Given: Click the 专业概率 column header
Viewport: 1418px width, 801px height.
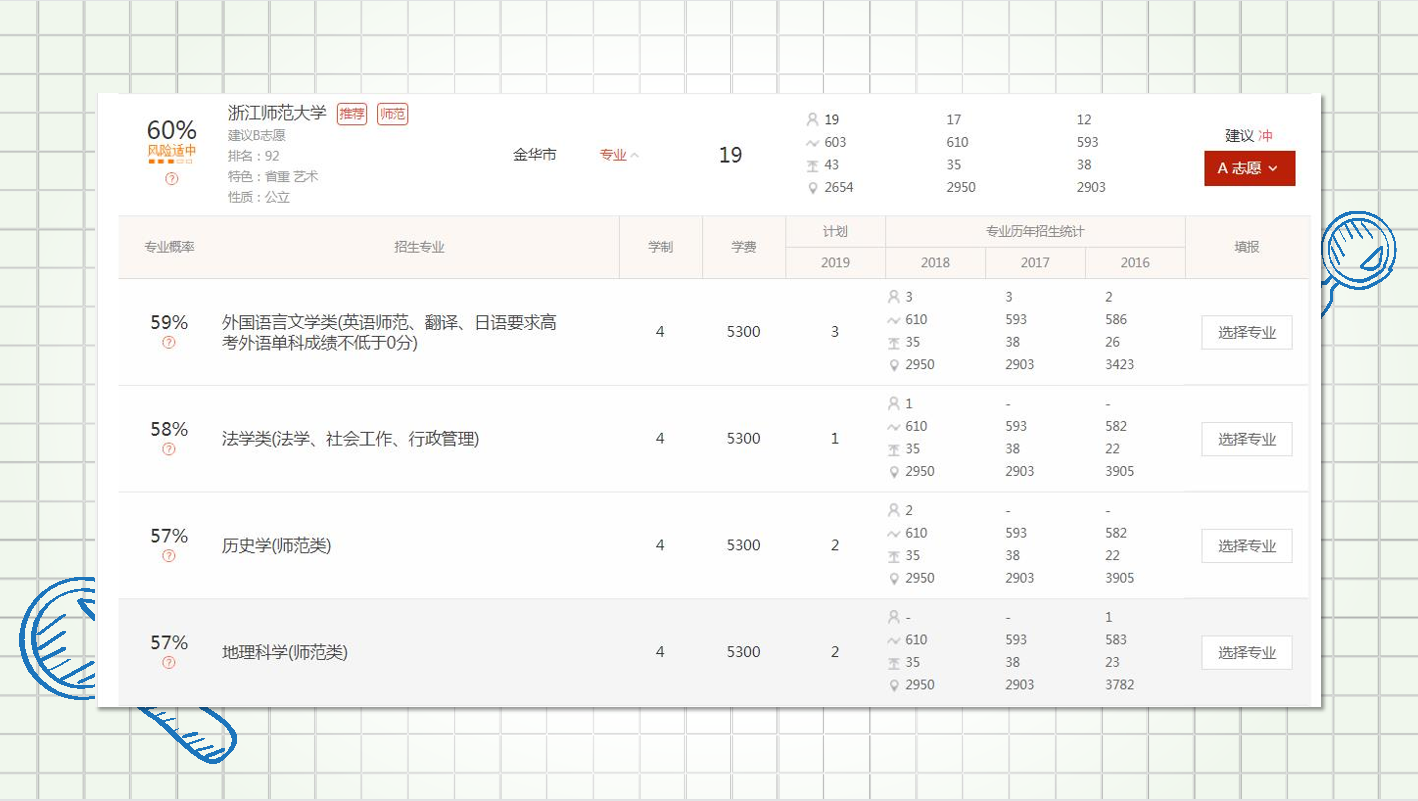Looking at the screenshot, I should (x=169, y=247).
